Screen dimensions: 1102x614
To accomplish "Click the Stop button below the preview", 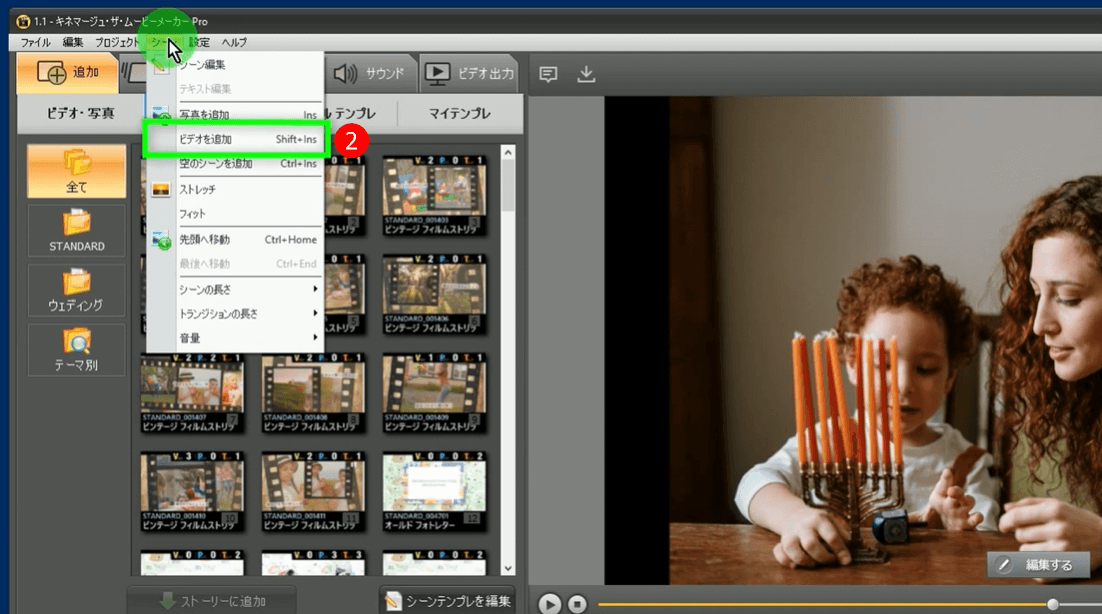I will [x=577, y=604].
